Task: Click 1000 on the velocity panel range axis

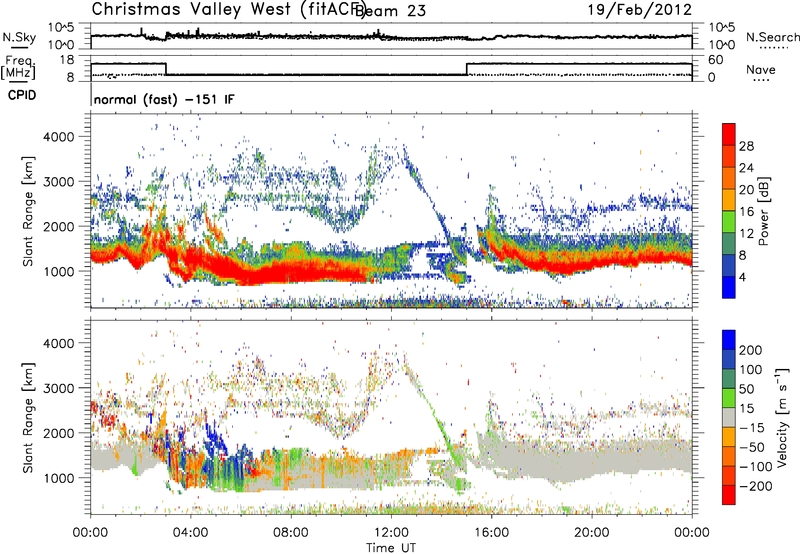Action: (58, 478)
